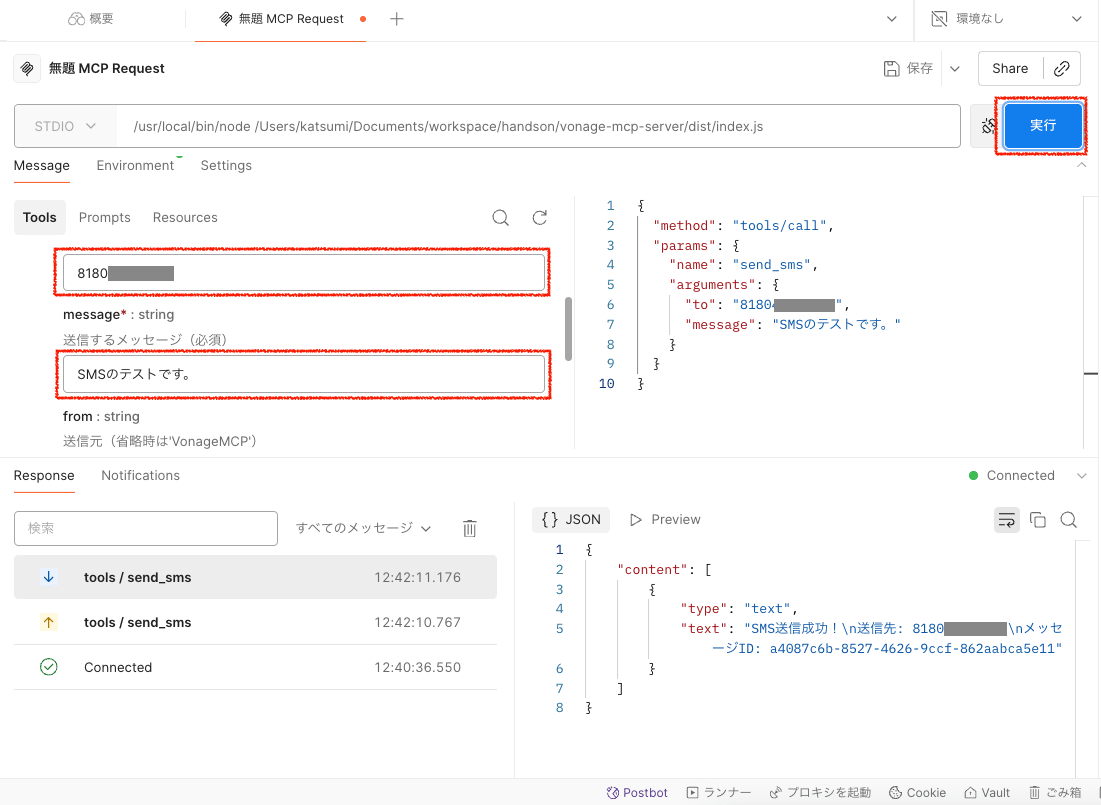1101x805 pixels.
Task: Click the phone number 'to' field
Action: click(303, 273)
